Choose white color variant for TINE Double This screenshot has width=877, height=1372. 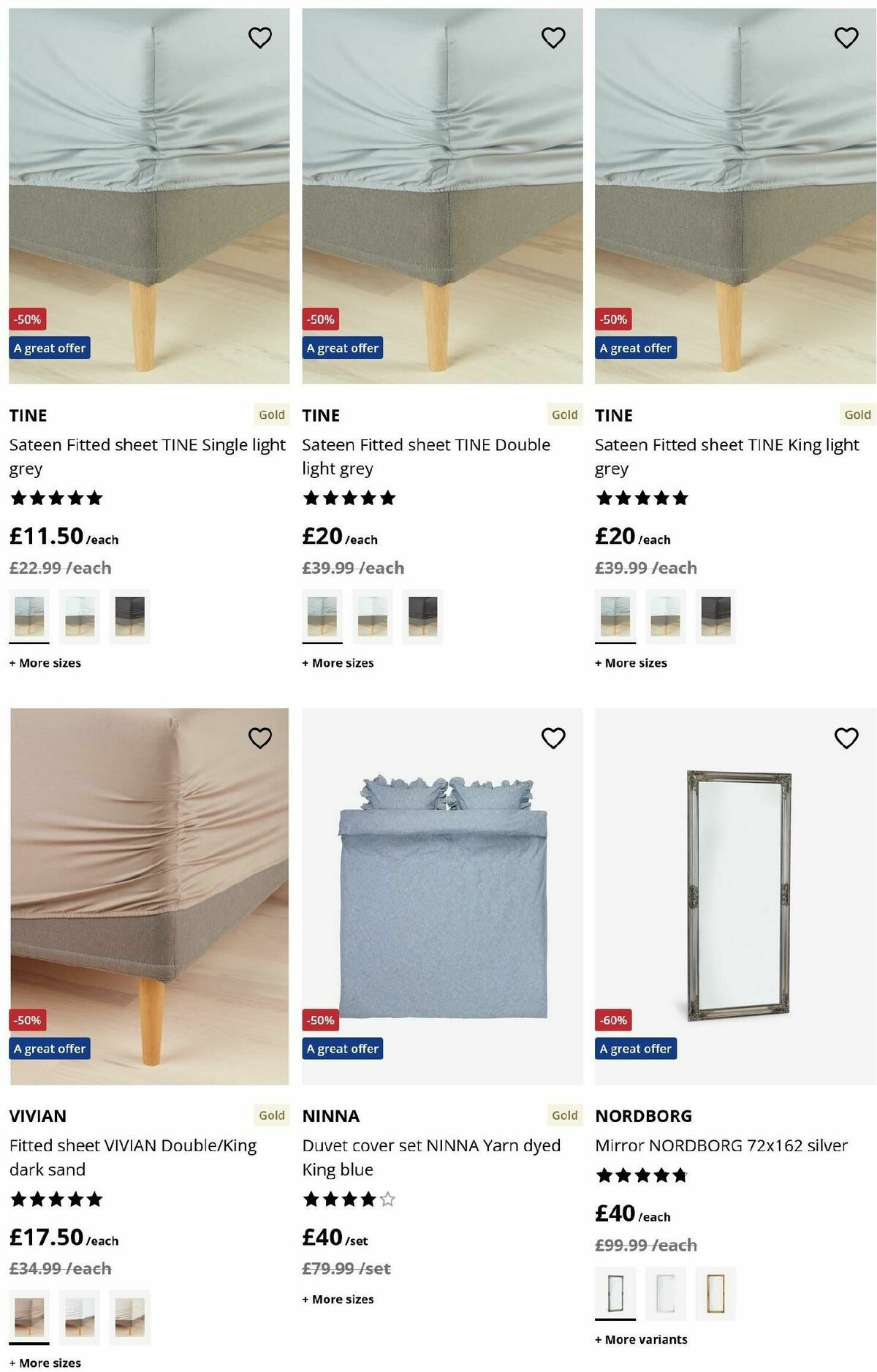pos(373,616)
